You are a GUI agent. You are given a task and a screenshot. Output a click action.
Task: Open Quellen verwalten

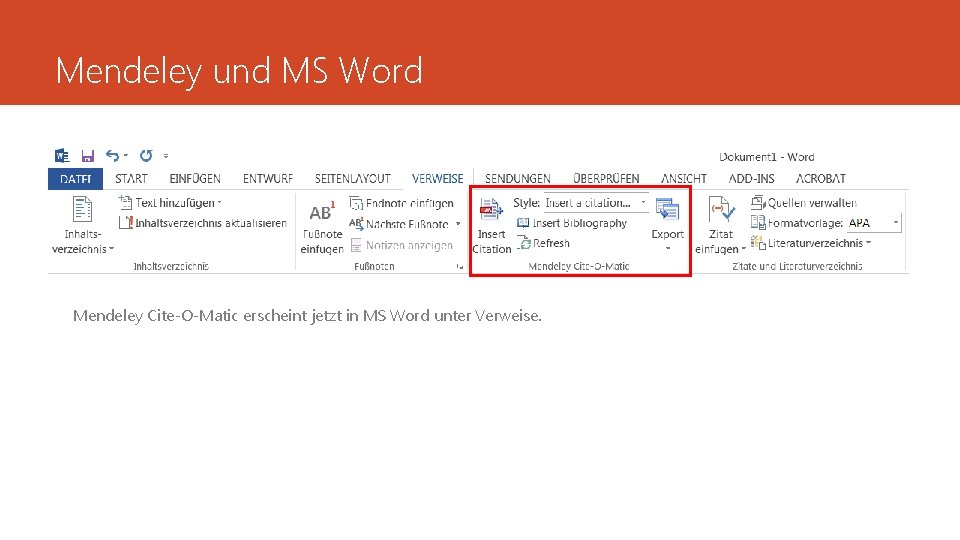[x=804, y=203]
